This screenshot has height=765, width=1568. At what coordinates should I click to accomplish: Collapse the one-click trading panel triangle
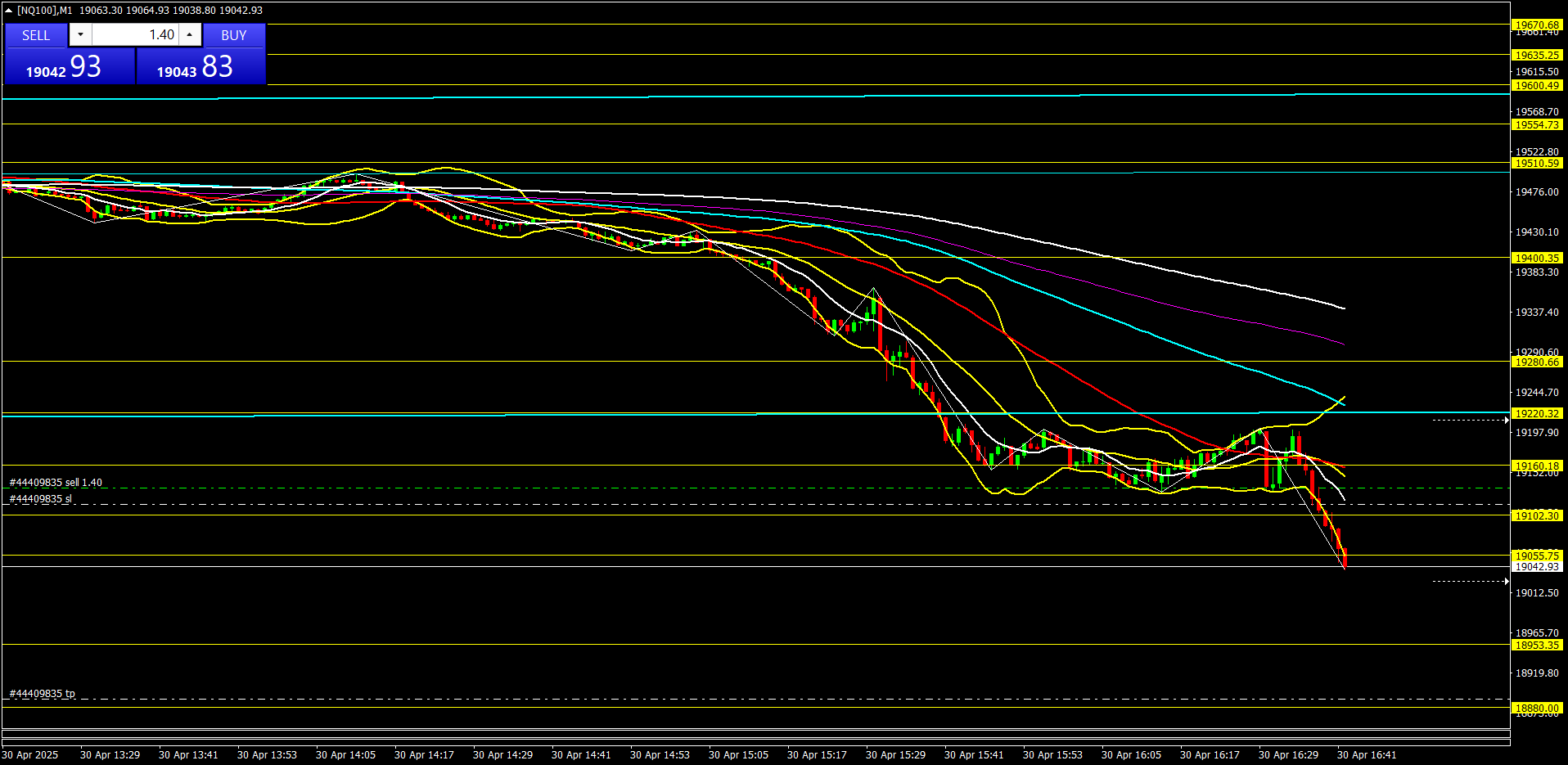click(x=8, y=11)
